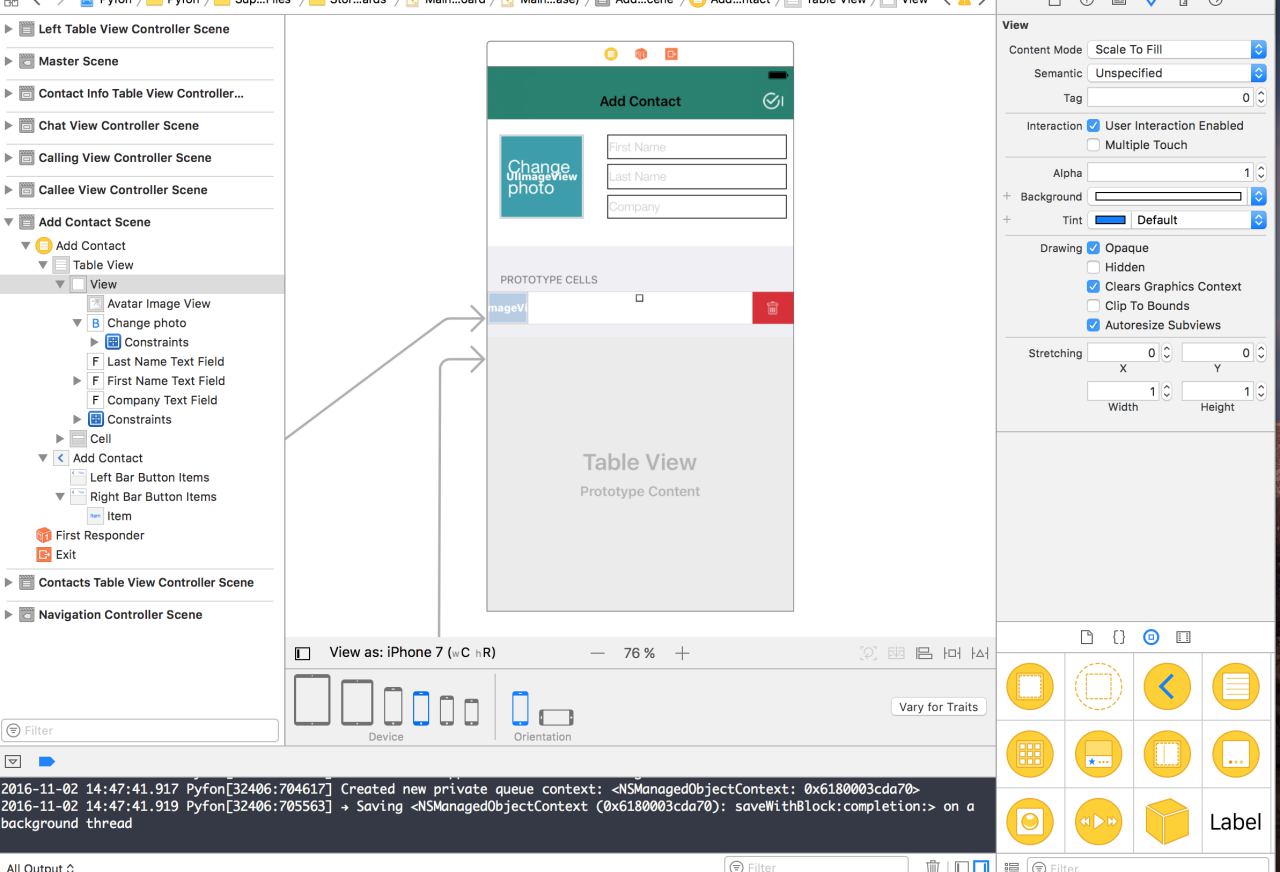
Task: Toggle the Opaque drawing checkbox
Action: pos(1093,248)
